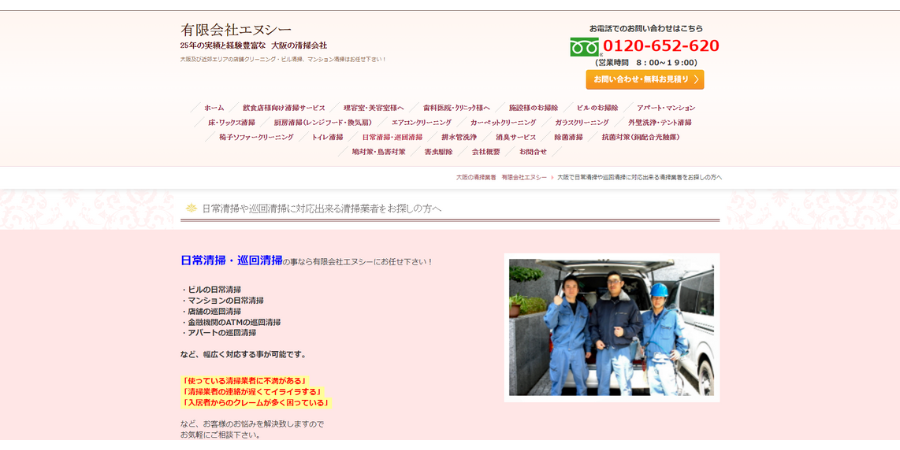Select 施設様のお掃除 in navigation
This screenshot has width=900, height=450.
(x=533, y=108)
